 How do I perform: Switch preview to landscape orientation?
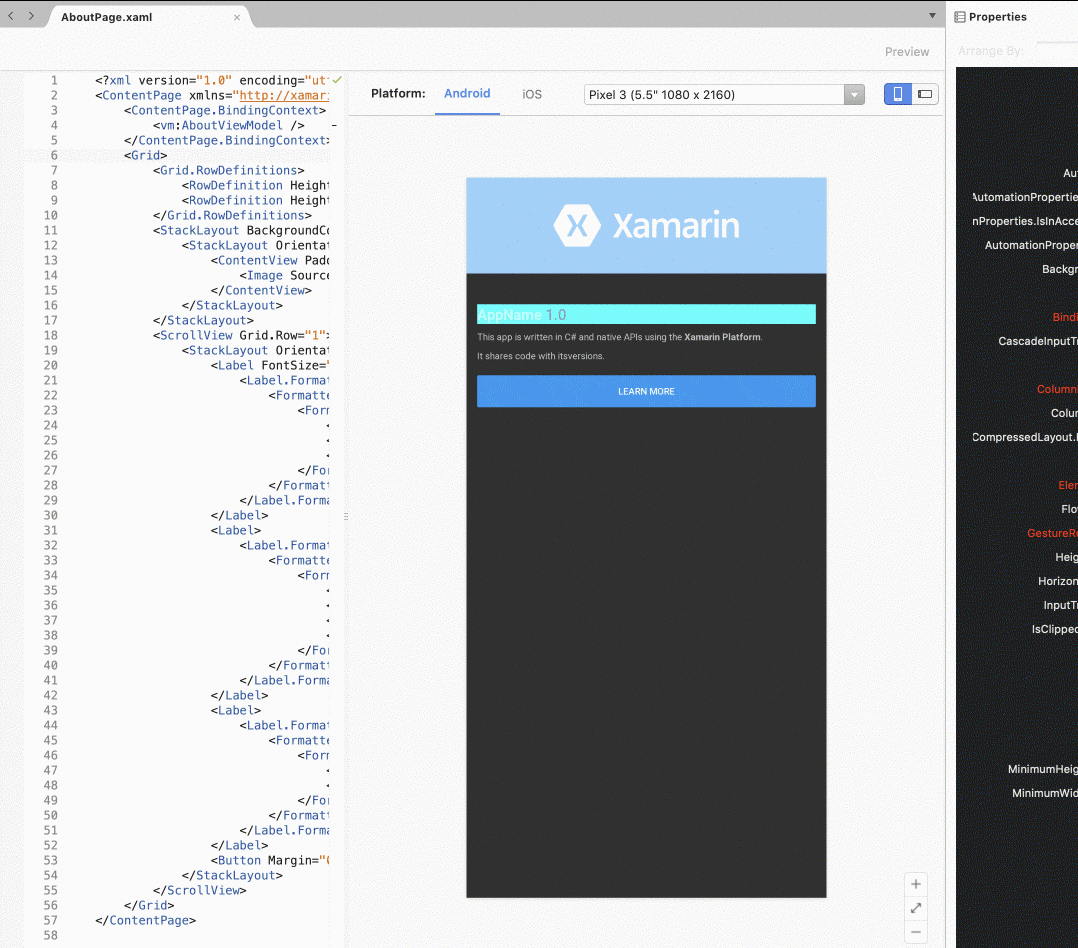[x=925, y=93]
